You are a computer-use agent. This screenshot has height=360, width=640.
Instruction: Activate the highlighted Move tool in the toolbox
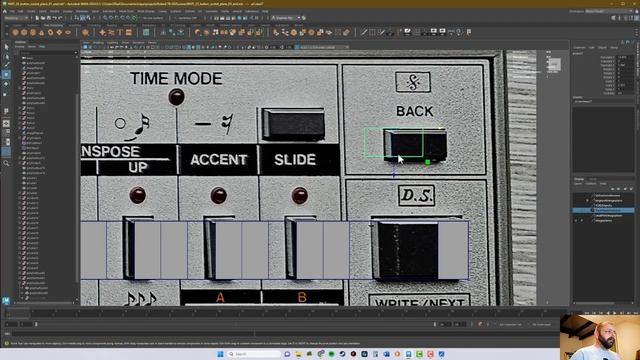click(6, 75)
